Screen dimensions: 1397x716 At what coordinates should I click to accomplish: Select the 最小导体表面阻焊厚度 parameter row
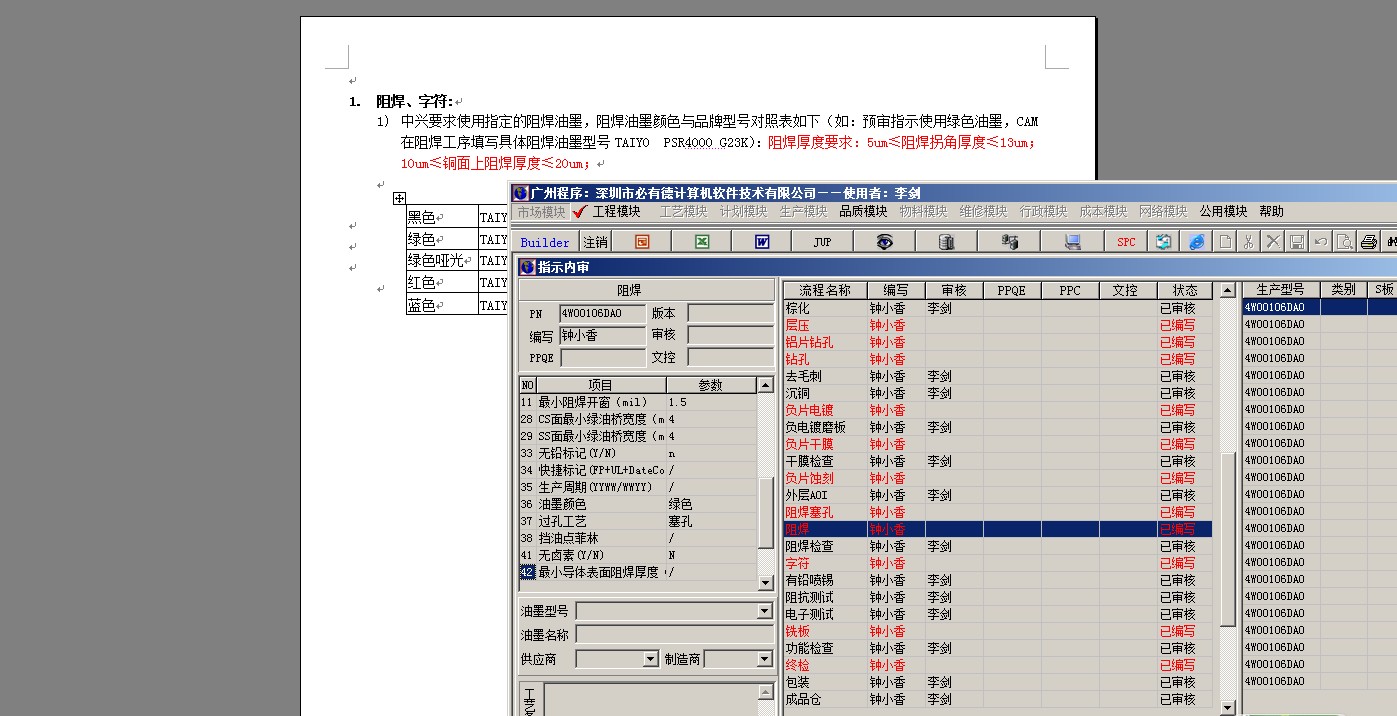click(638, 573)
